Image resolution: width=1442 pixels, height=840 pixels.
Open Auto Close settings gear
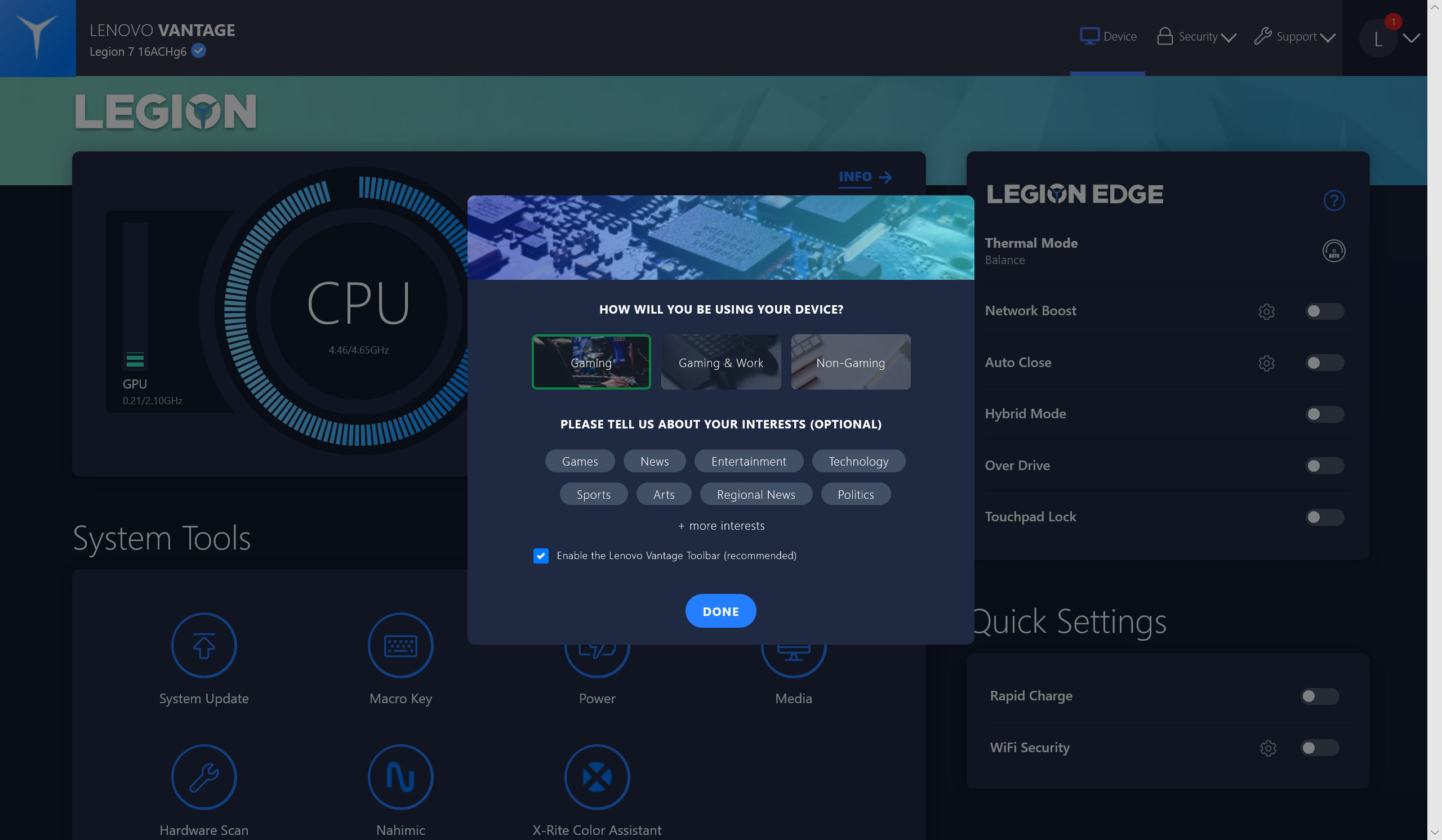click(1266, 363)
